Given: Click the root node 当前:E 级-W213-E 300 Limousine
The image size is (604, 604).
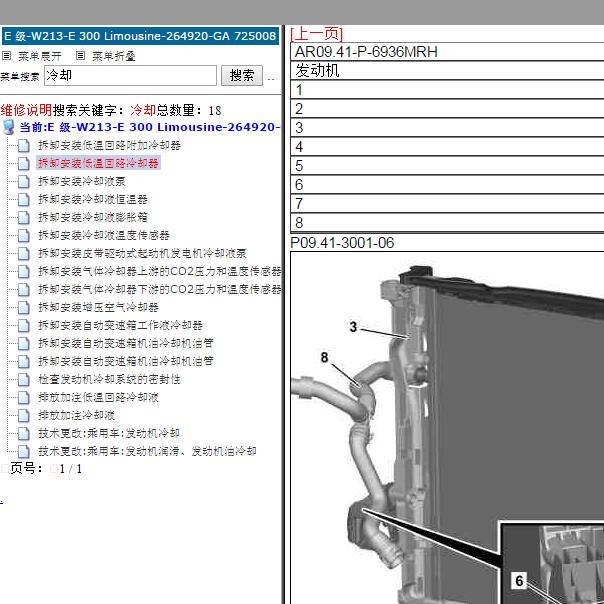Looking at the screenshot, I should [149, 127].
